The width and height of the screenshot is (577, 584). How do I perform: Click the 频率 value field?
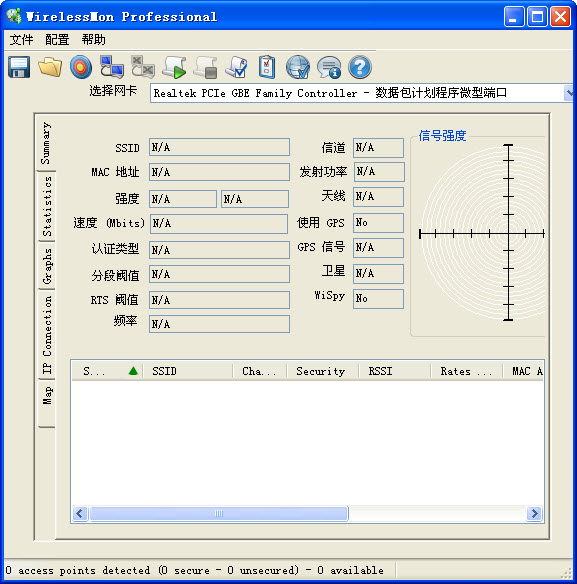(x=219, y=324)
